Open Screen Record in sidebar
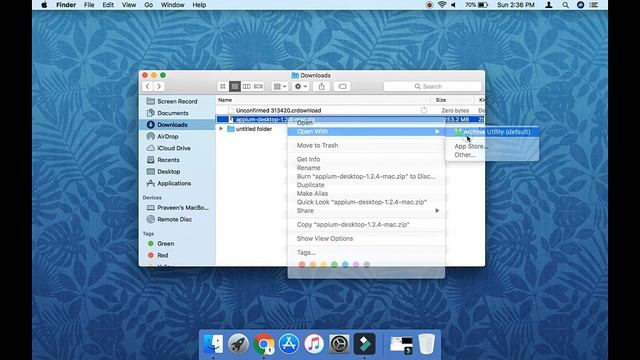640x360 pixels. (178, 101)
